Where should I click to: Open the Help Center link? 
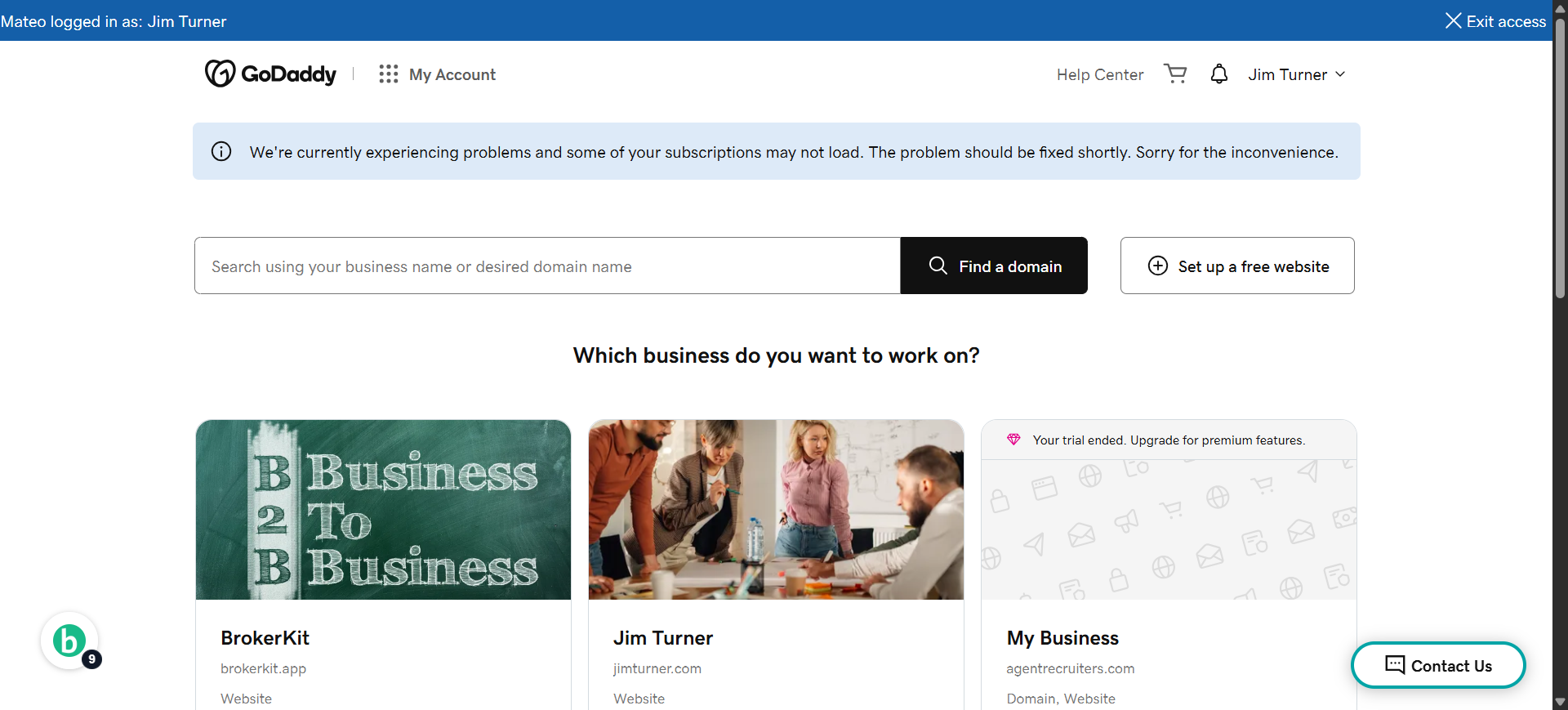1099,74
